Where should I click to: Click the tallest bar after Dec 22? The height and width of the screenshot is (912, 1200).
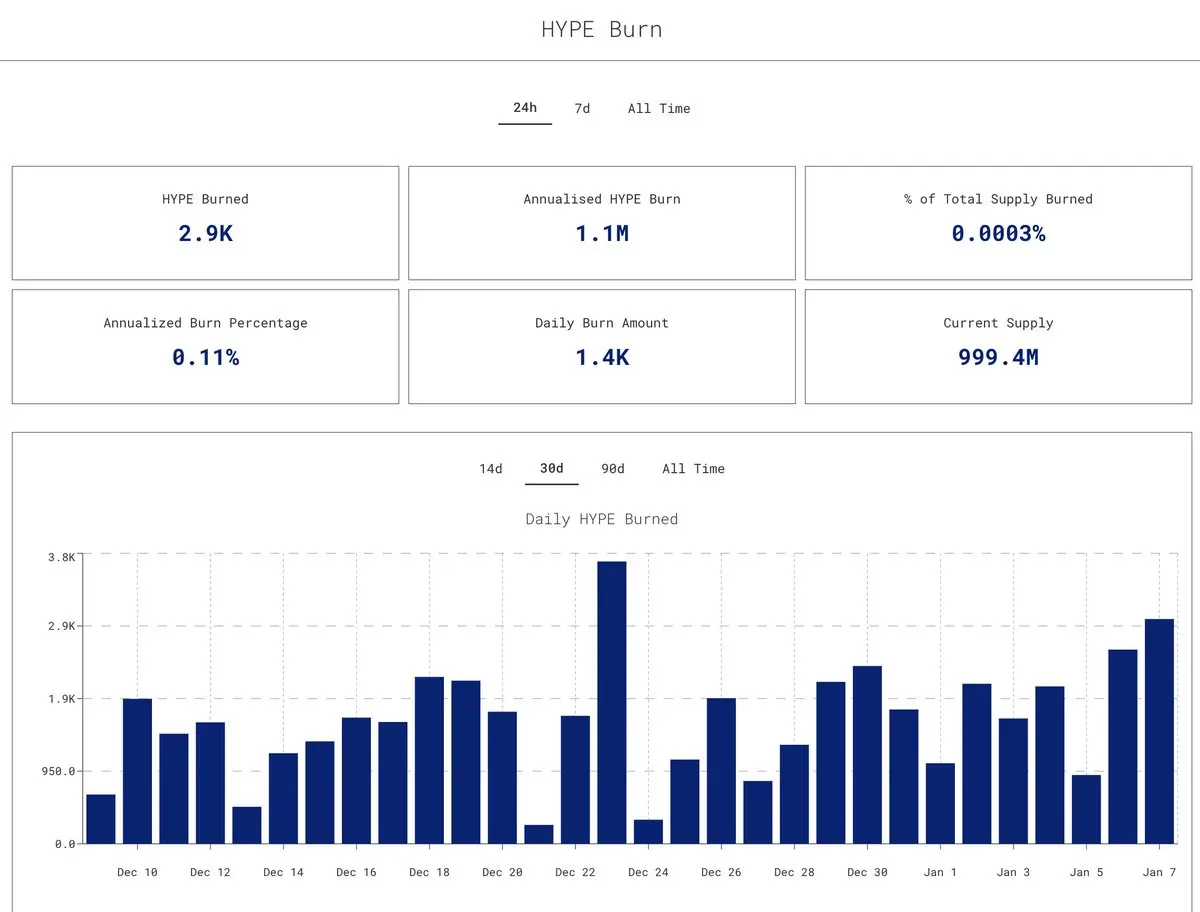[x=612, y=702]
